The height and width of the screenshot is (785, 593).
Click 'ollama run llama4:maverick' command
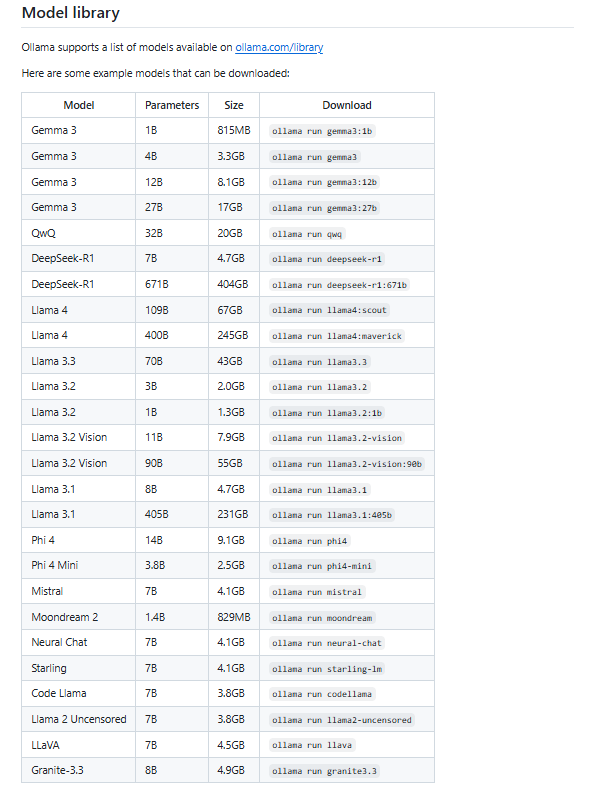tap(337, 336)
